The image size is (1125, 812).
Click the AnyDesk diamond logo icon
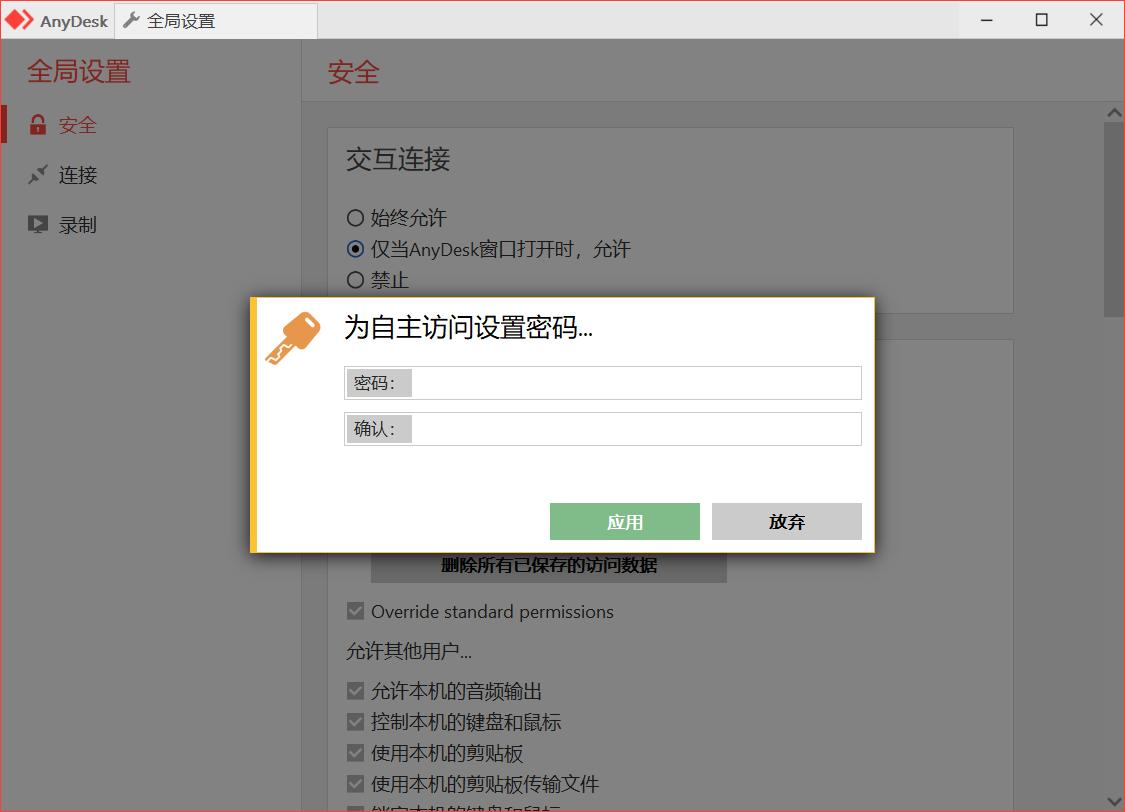[19, 19]
